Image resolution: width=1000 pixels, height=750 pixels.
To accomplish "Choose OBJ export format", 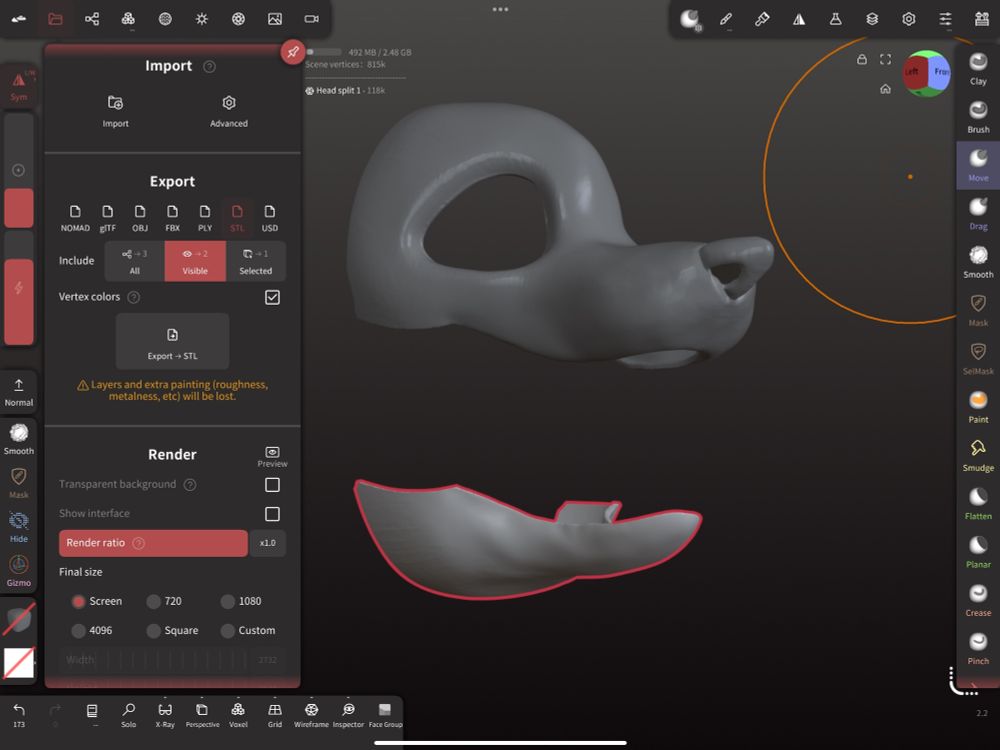I will tap(140, 218).
